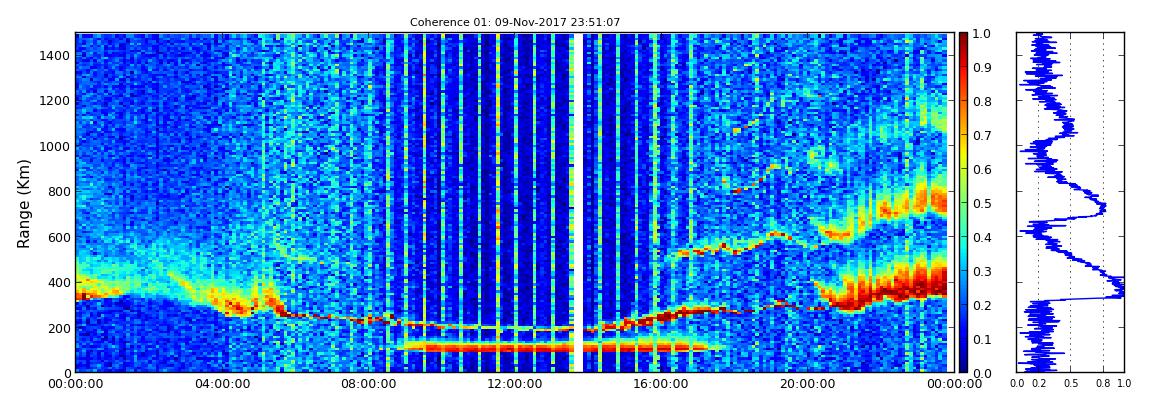1150x407 pixels.
Task: Click the 0.8 tick under the profile plot
Action: point(1103,384)
